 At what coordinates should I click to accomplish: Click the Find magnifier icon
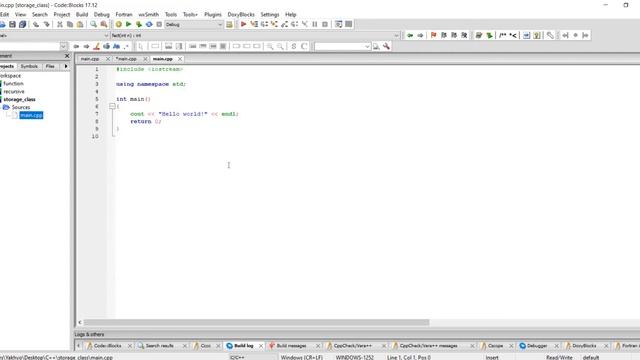pyautogui.click(x=93, y=24)
